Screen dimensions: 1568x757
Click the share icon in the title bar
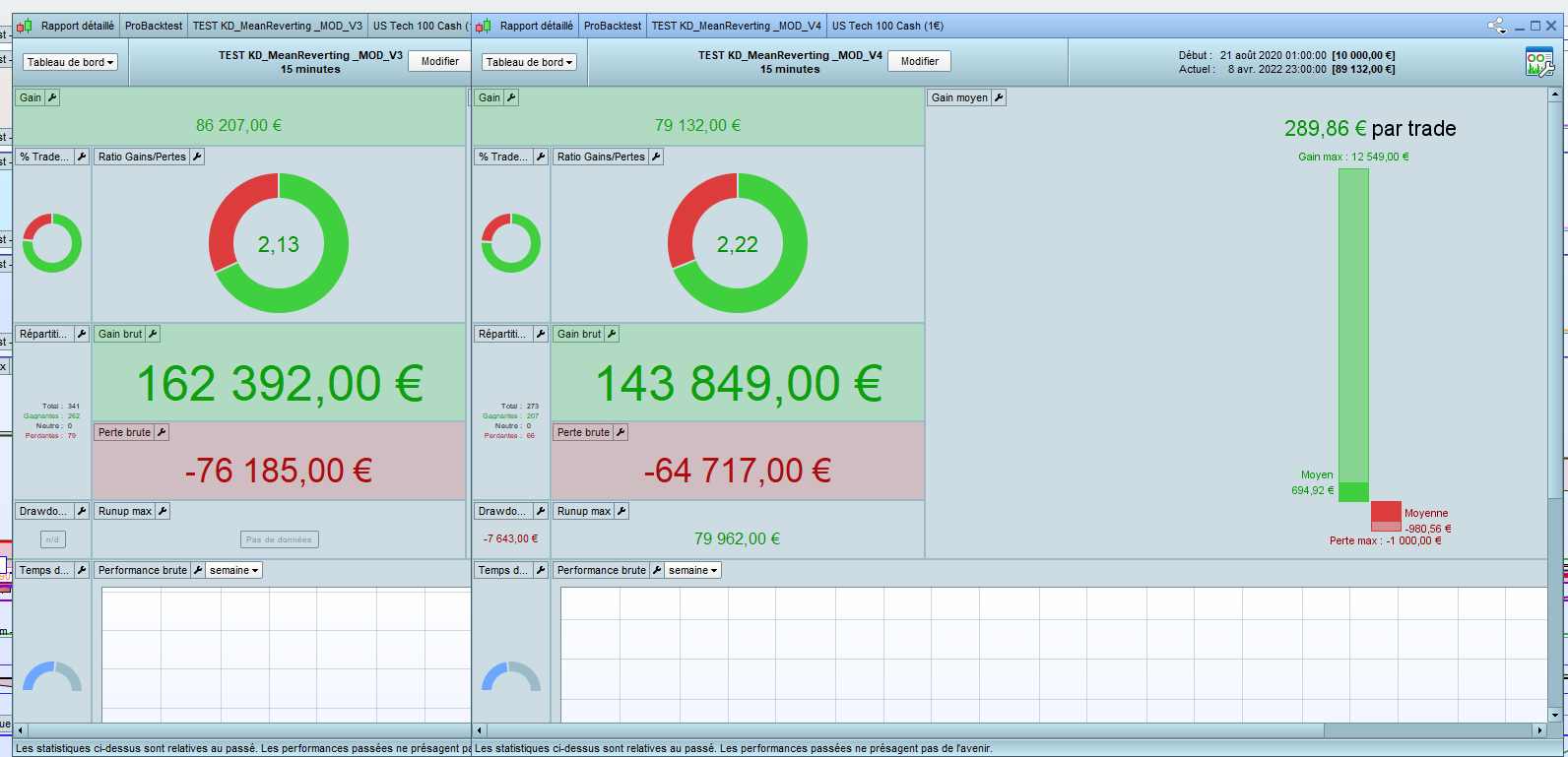[x=1497, y=26]
